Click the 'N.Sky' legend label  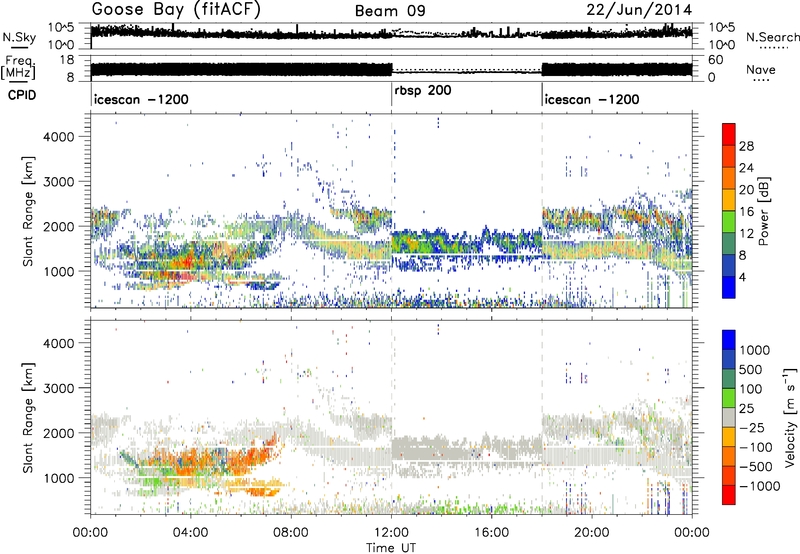pyautogui.click(x=19, y=37)
